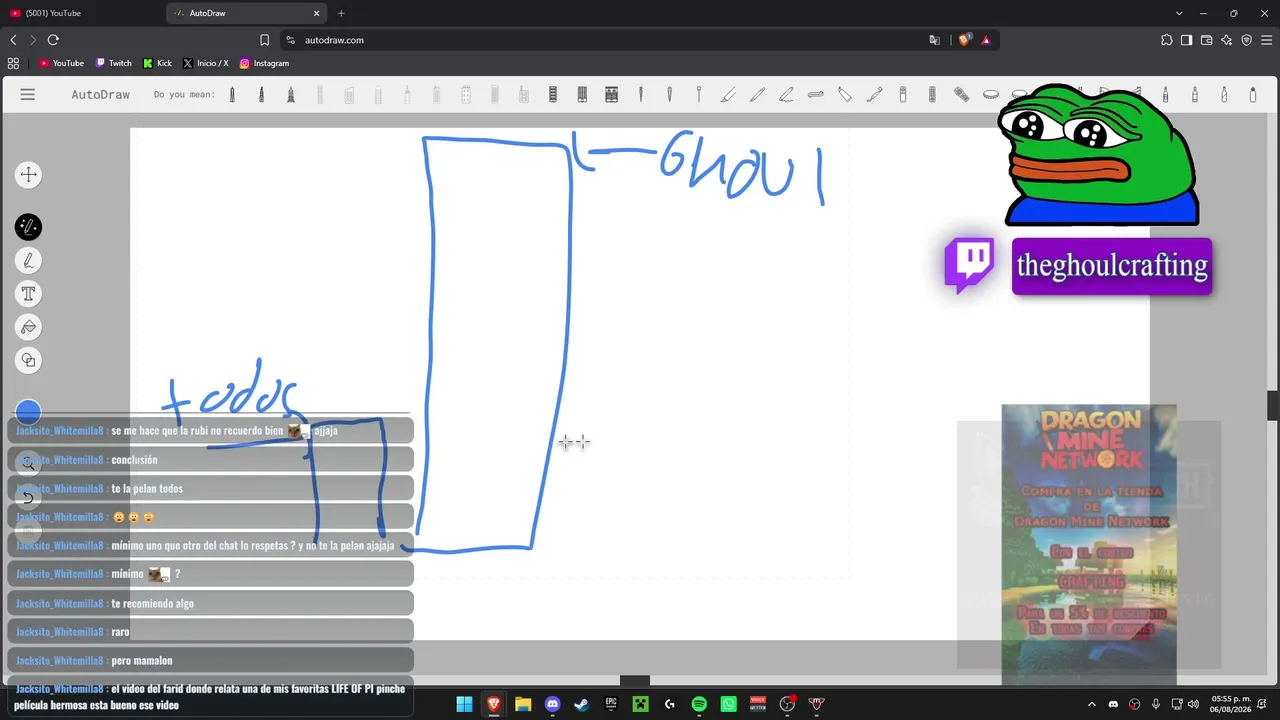Open the Brave VPN shield icon
The image size is (1280, 720).
pyautogui.click(x=1246, y=40)
